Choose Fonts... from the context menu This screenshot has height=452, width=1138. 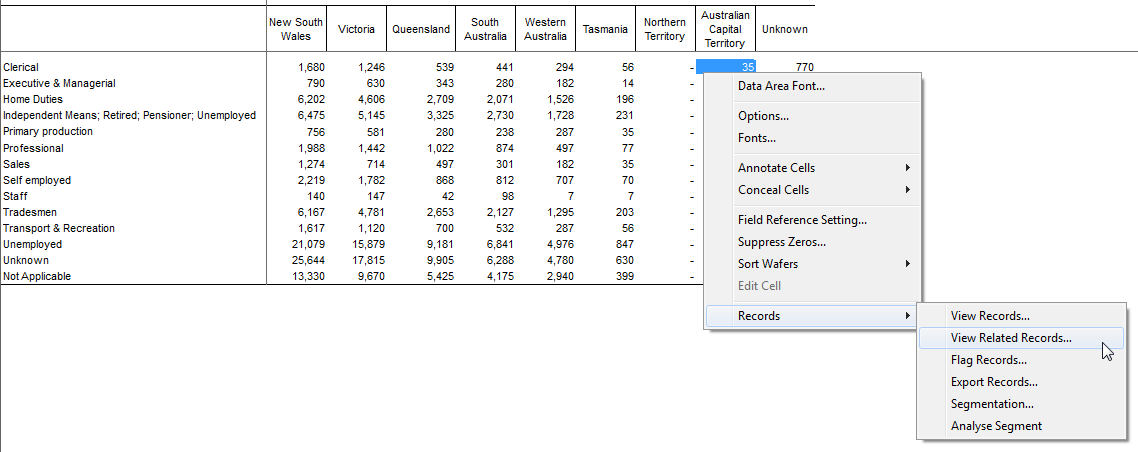click(x=756, y=138)
